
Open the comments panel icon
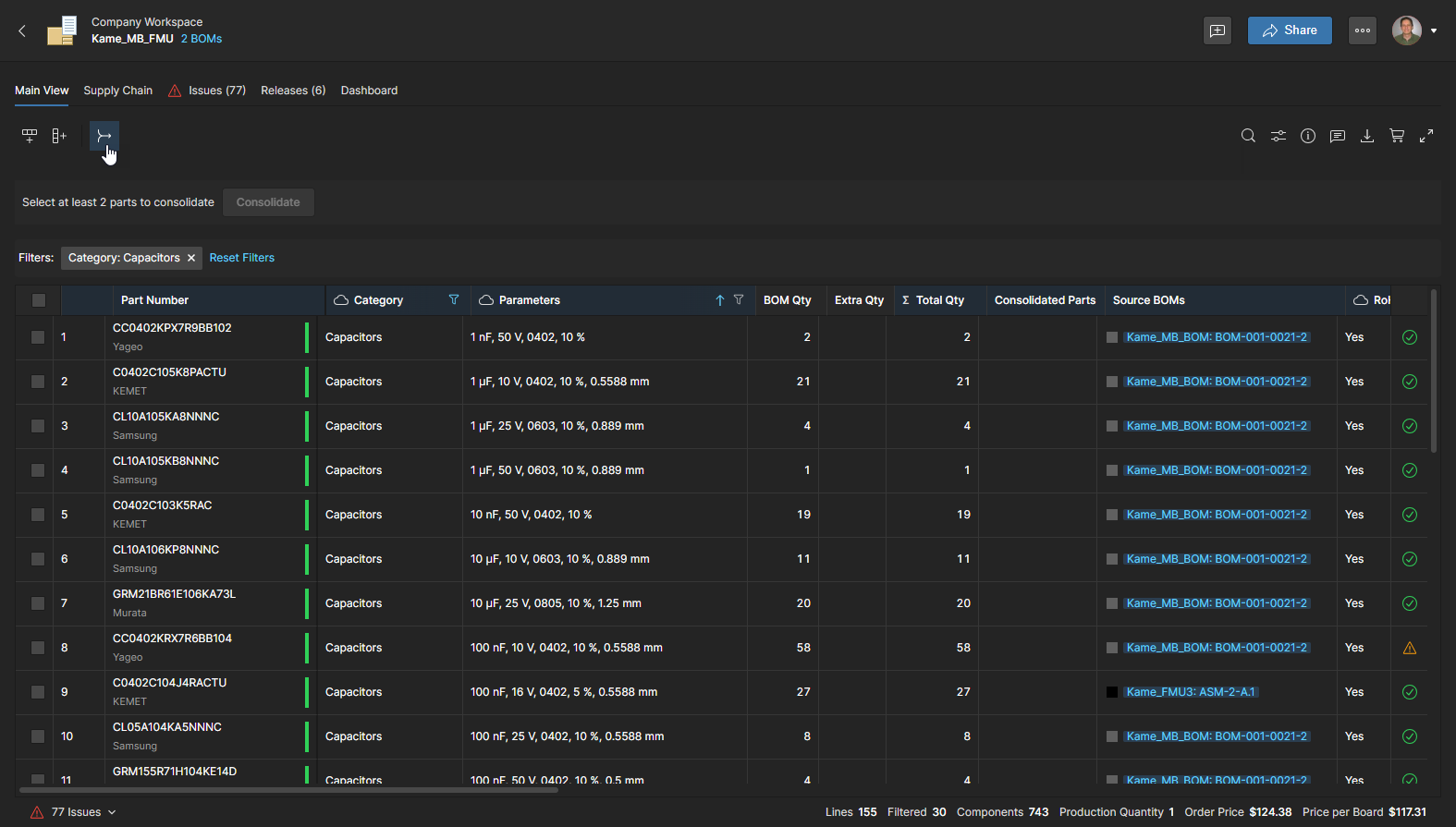[x=1337, y=136]
